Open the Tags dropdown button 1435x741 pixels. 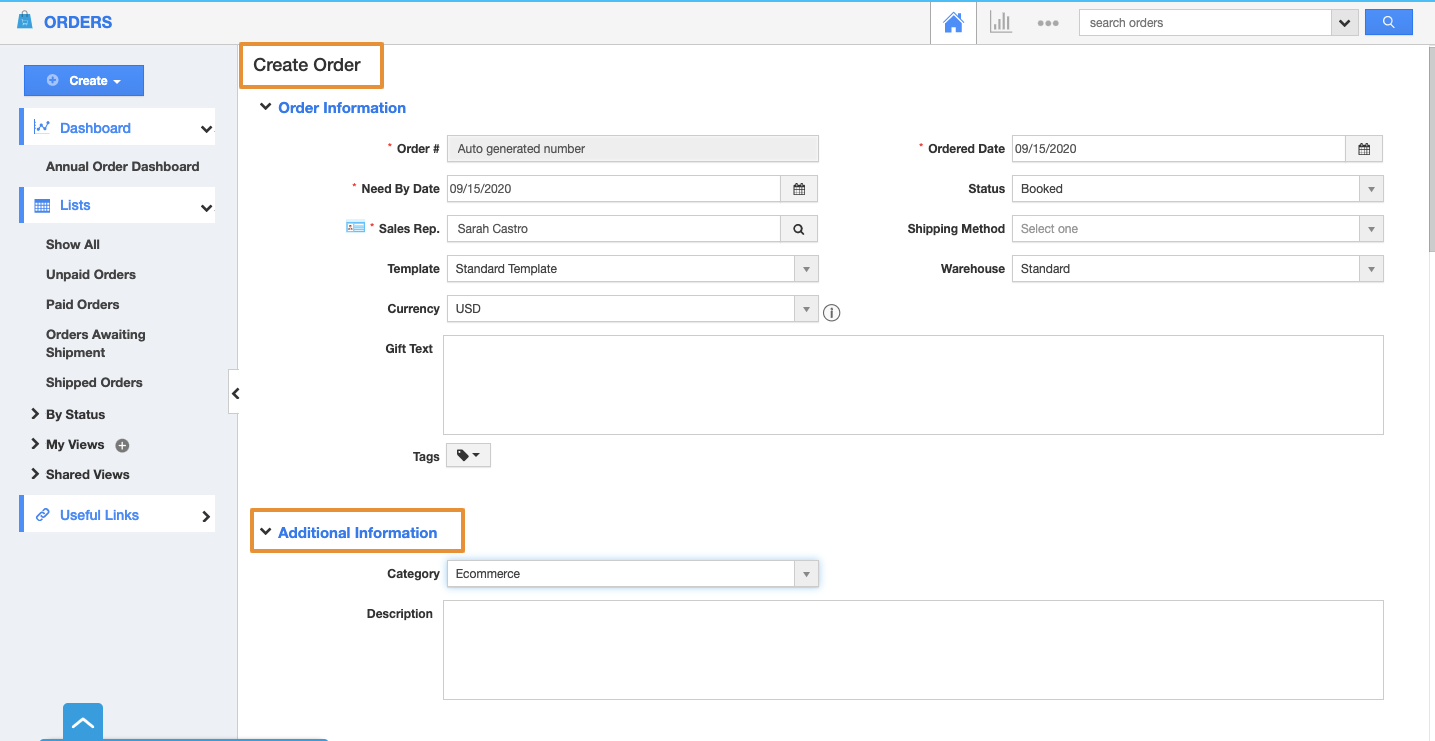[468, 456]
